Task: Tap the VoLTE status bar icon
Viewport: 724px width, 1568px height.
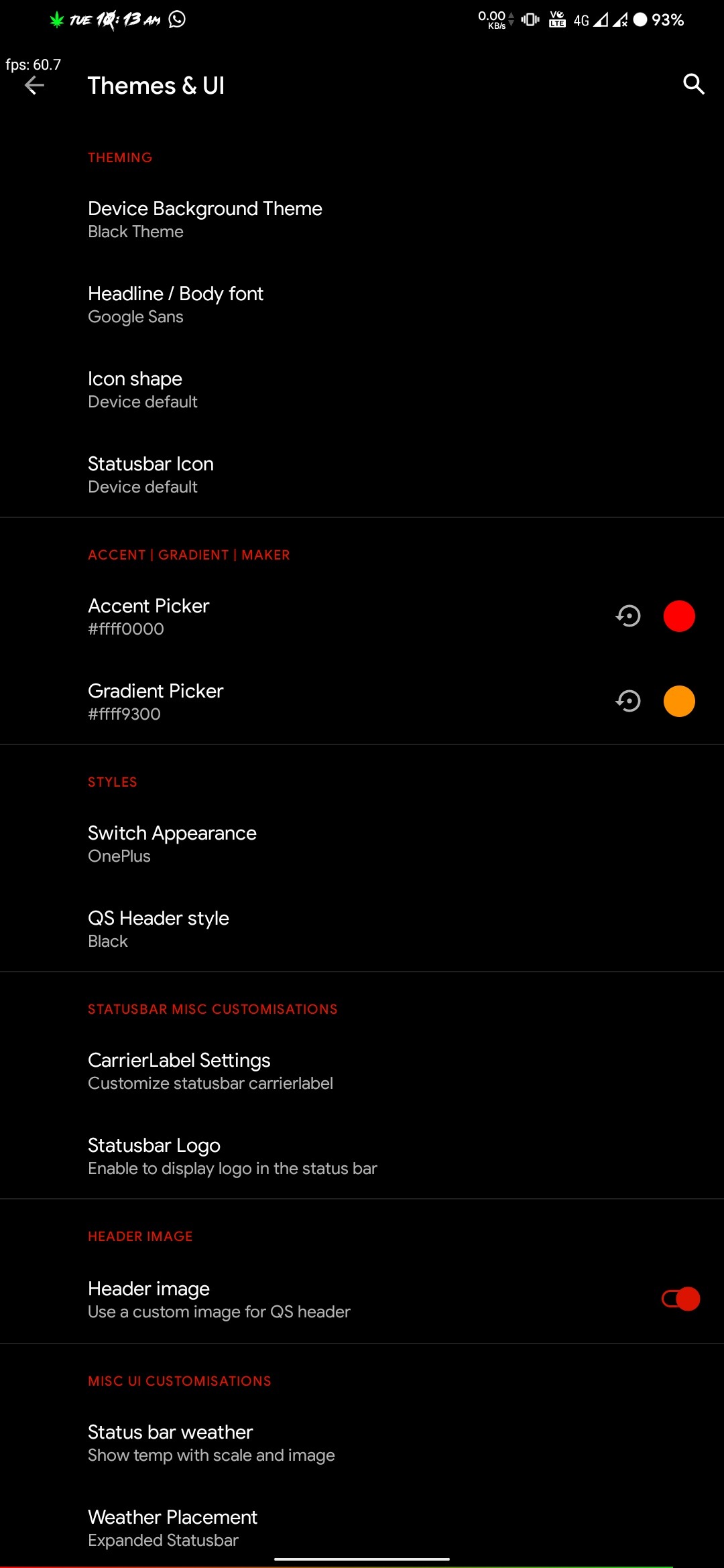Action: coord(557,19)
